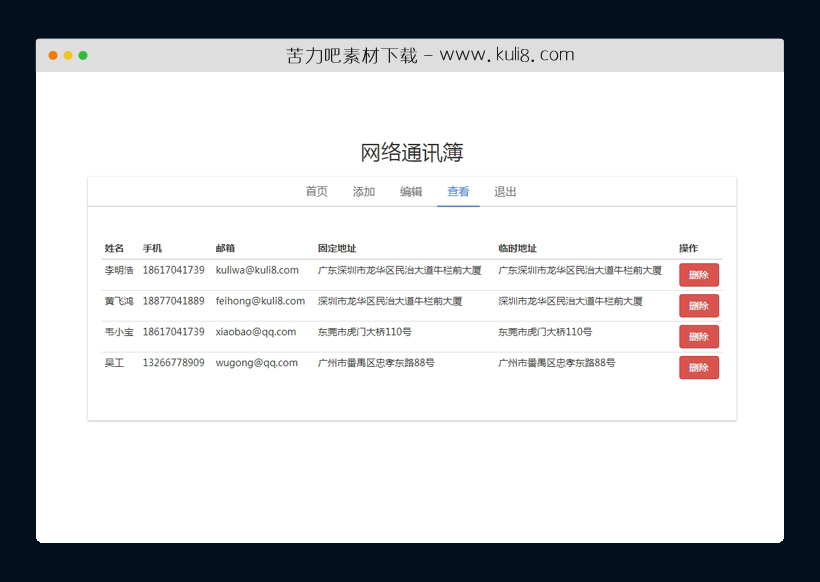Open the 首页 (Home) navigation item
This screenshot has width=820, height=582.
(x=316, y=191)
